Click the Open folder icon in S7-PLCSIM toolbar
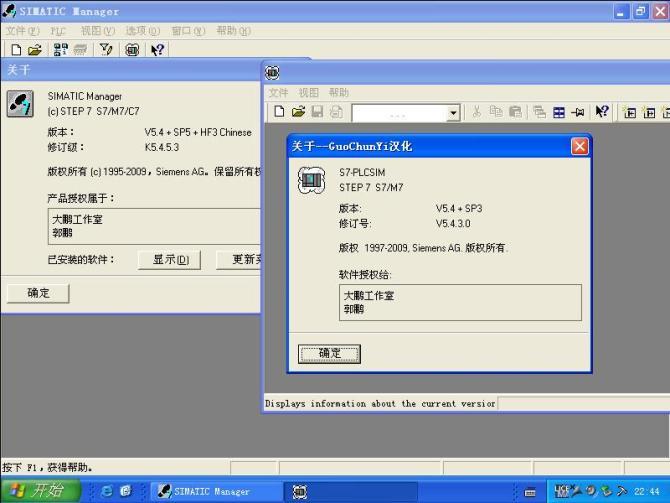The image size is (670, 503). point(298,112)
